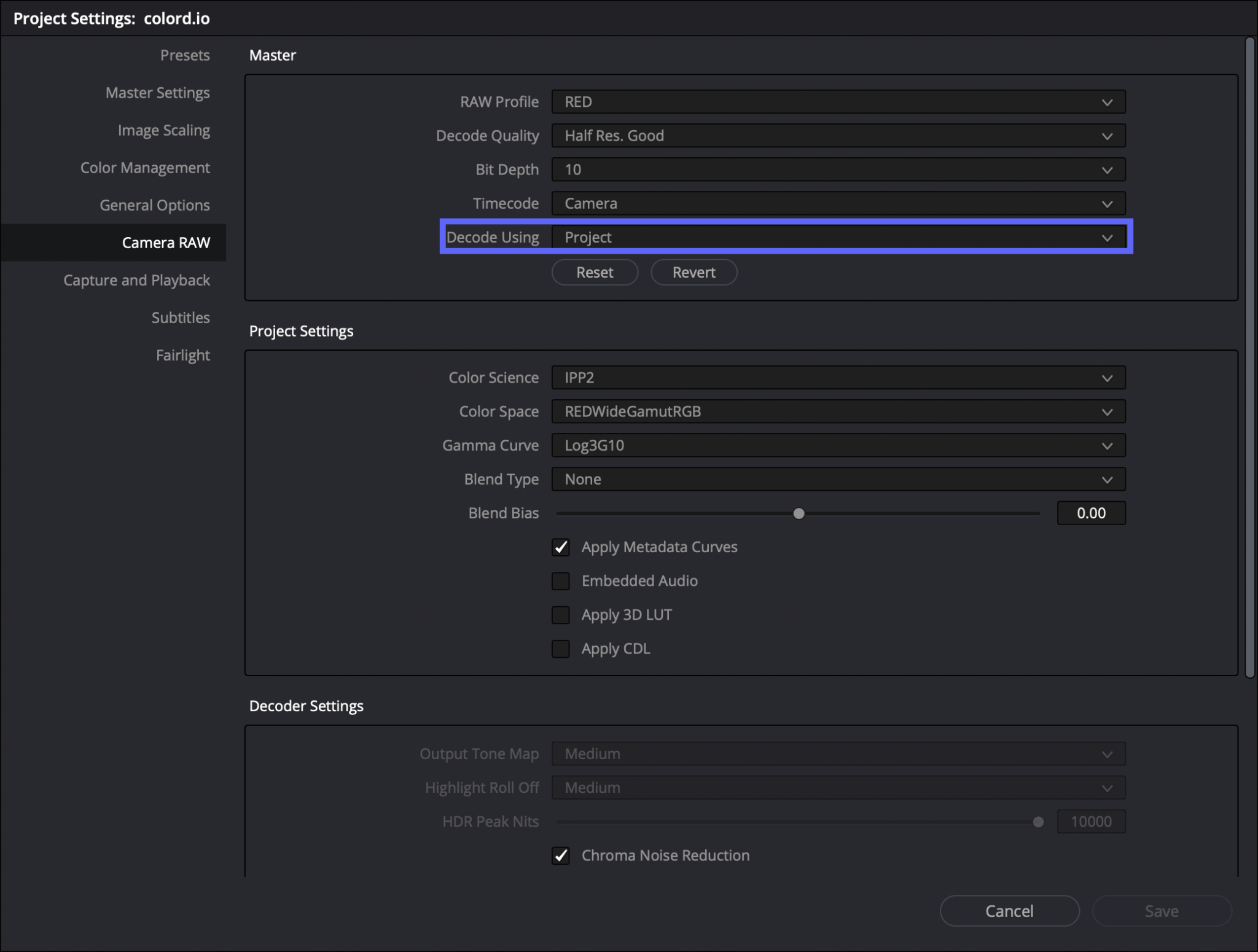Open the RAW Profile dropdown
Image resolution: width=1258 pixels, height=952 pixels.
point(838,101)
